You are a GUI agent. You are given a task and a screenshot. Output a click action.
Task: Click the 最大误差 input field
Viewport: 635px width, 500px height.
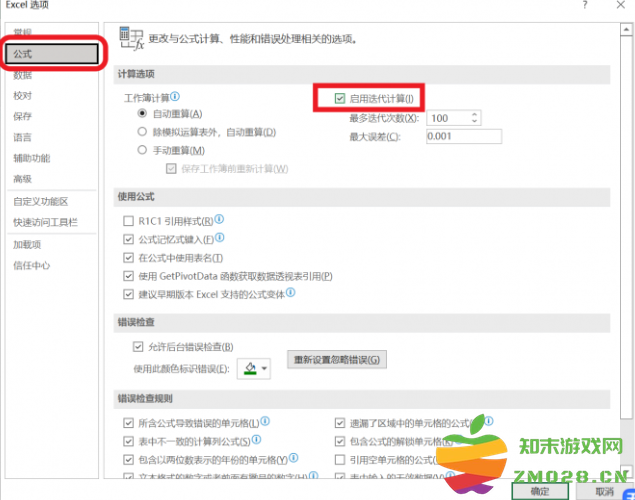(453, 136)
